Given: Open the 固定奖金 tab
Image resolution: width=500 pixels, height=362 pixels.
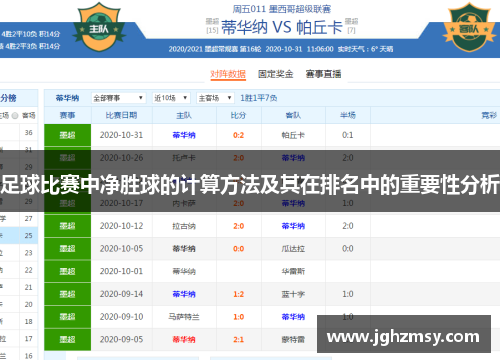Looking at the screenshot, I should 276,74.
